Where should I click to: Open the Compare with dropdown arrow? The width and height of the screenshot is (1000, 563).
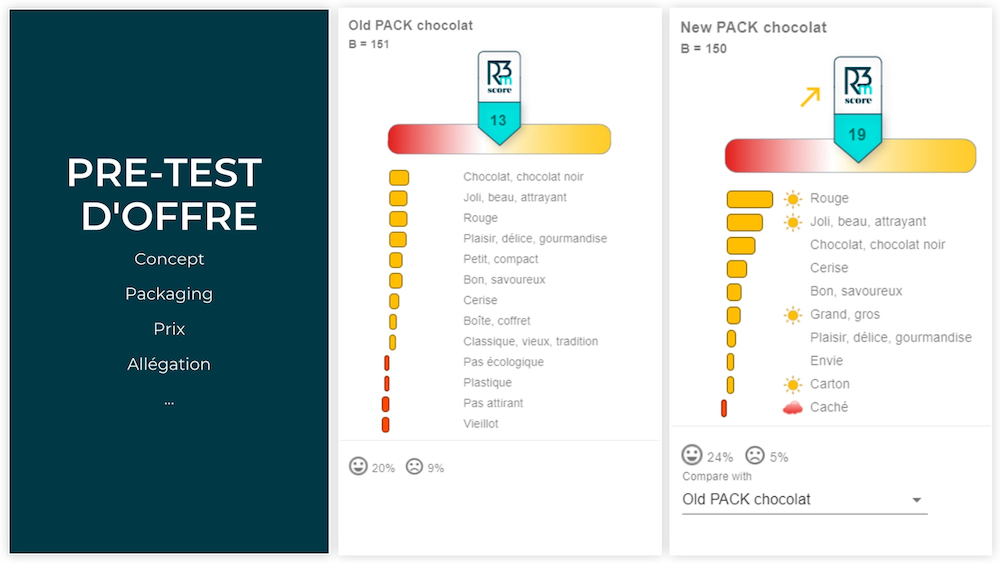click(x=916, y=500)
